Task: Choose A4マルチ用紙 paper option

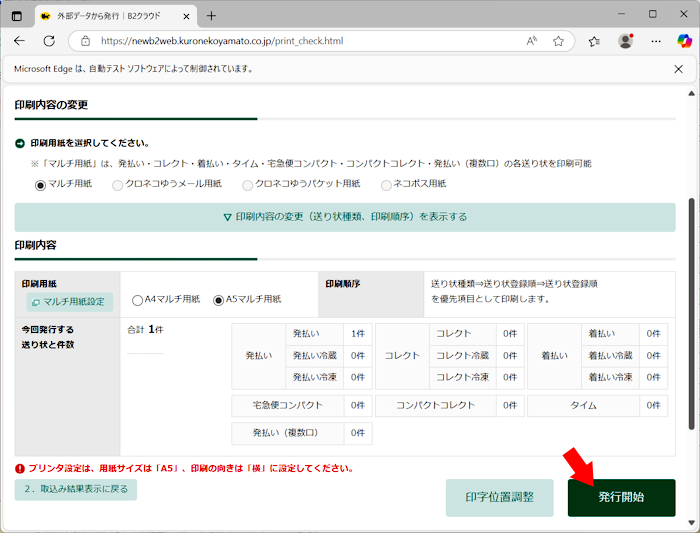Action: 138,300
